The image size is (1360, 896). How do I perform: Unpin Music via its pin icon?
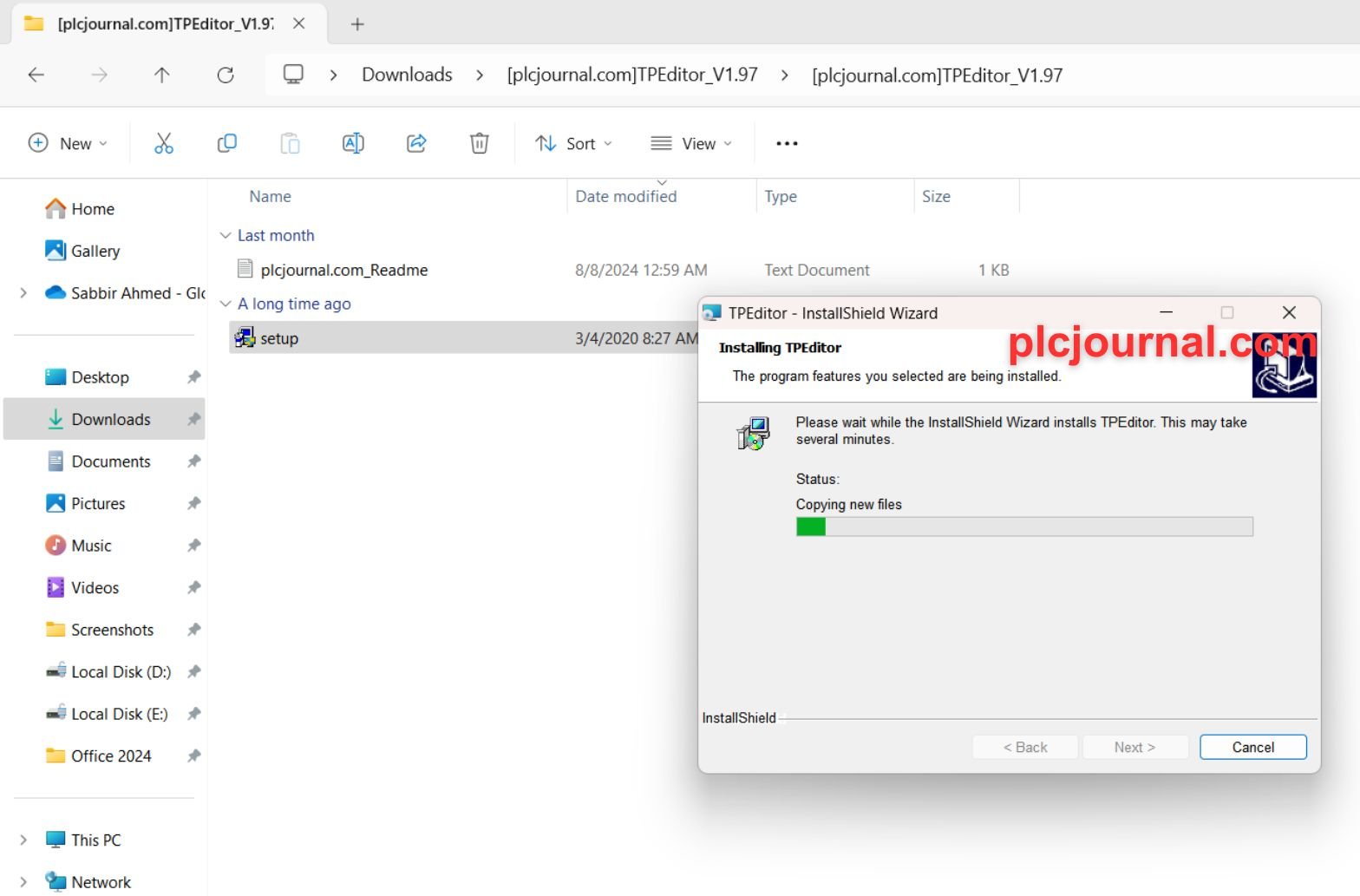tap(193, 546)
